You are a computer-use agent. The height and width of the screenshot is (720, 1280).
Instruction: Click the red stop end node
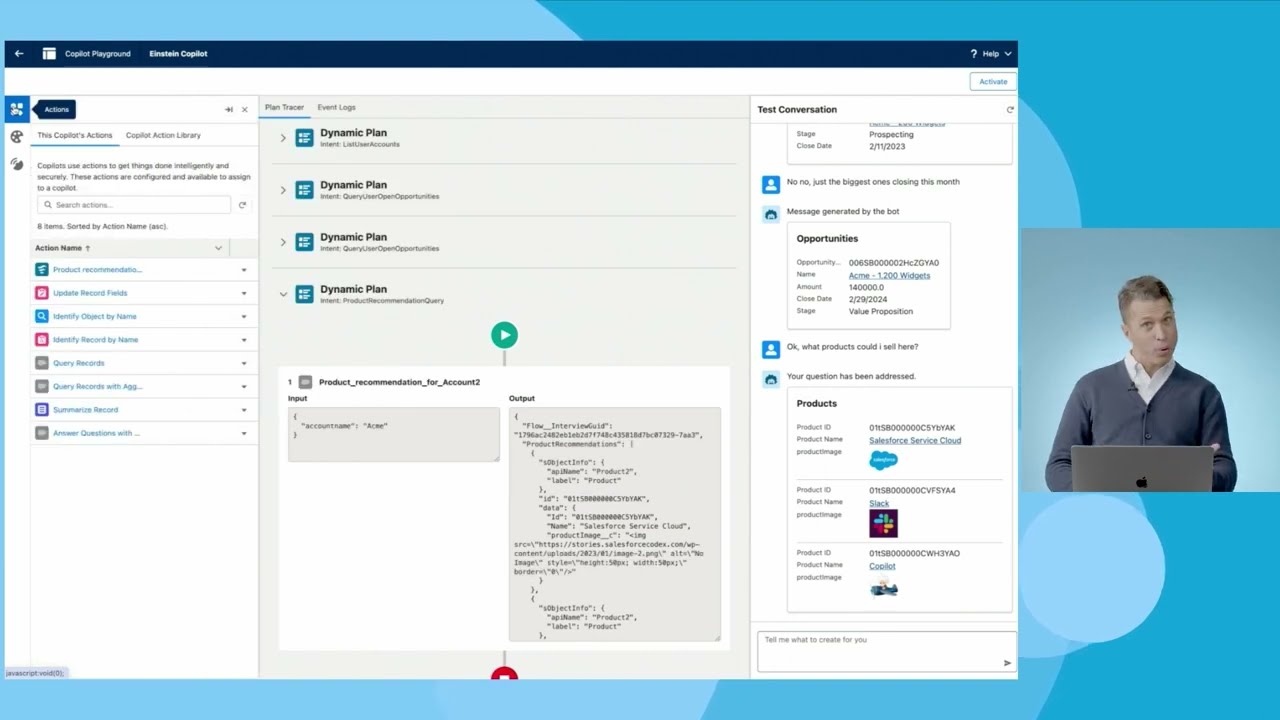pos(504,674)
